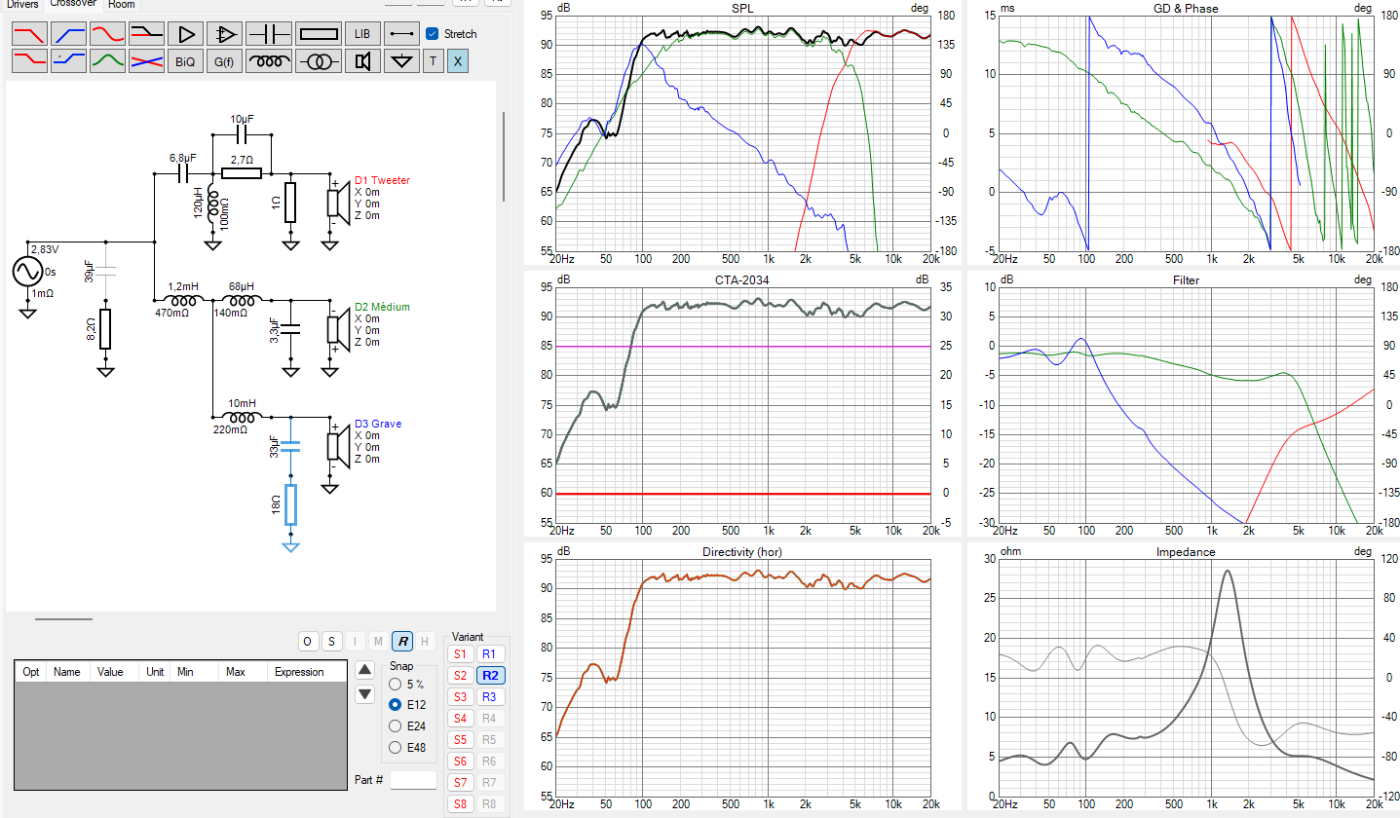1400x818 pixels.
Task: Add a G(f) transfer function block
Action: 224,61
